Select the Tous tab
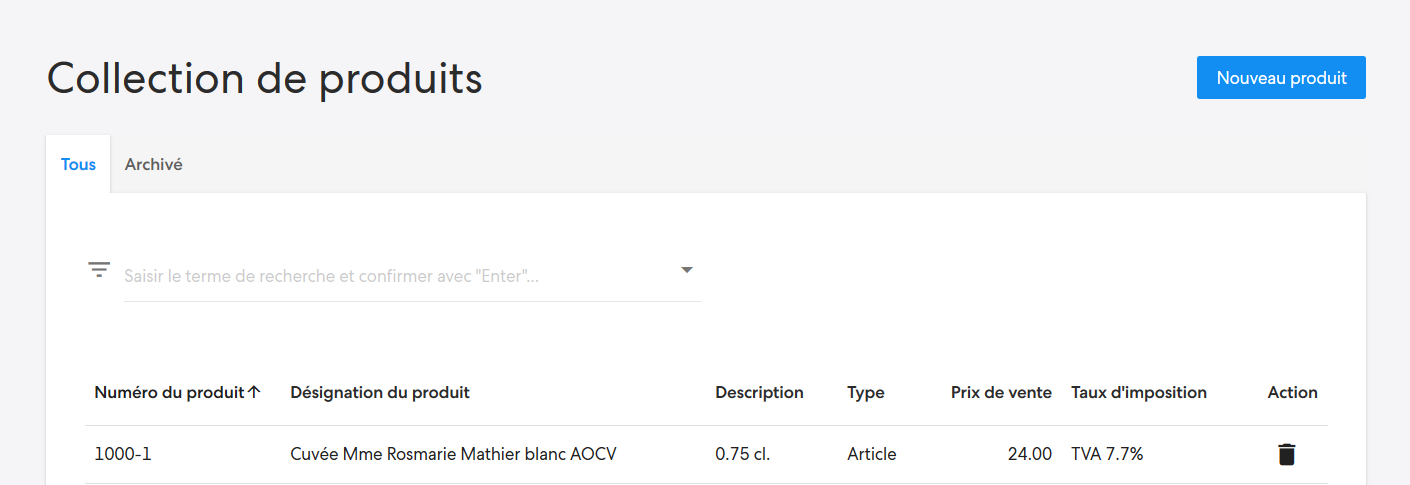This screenshot has width=1410, height=485. point(78,164)
